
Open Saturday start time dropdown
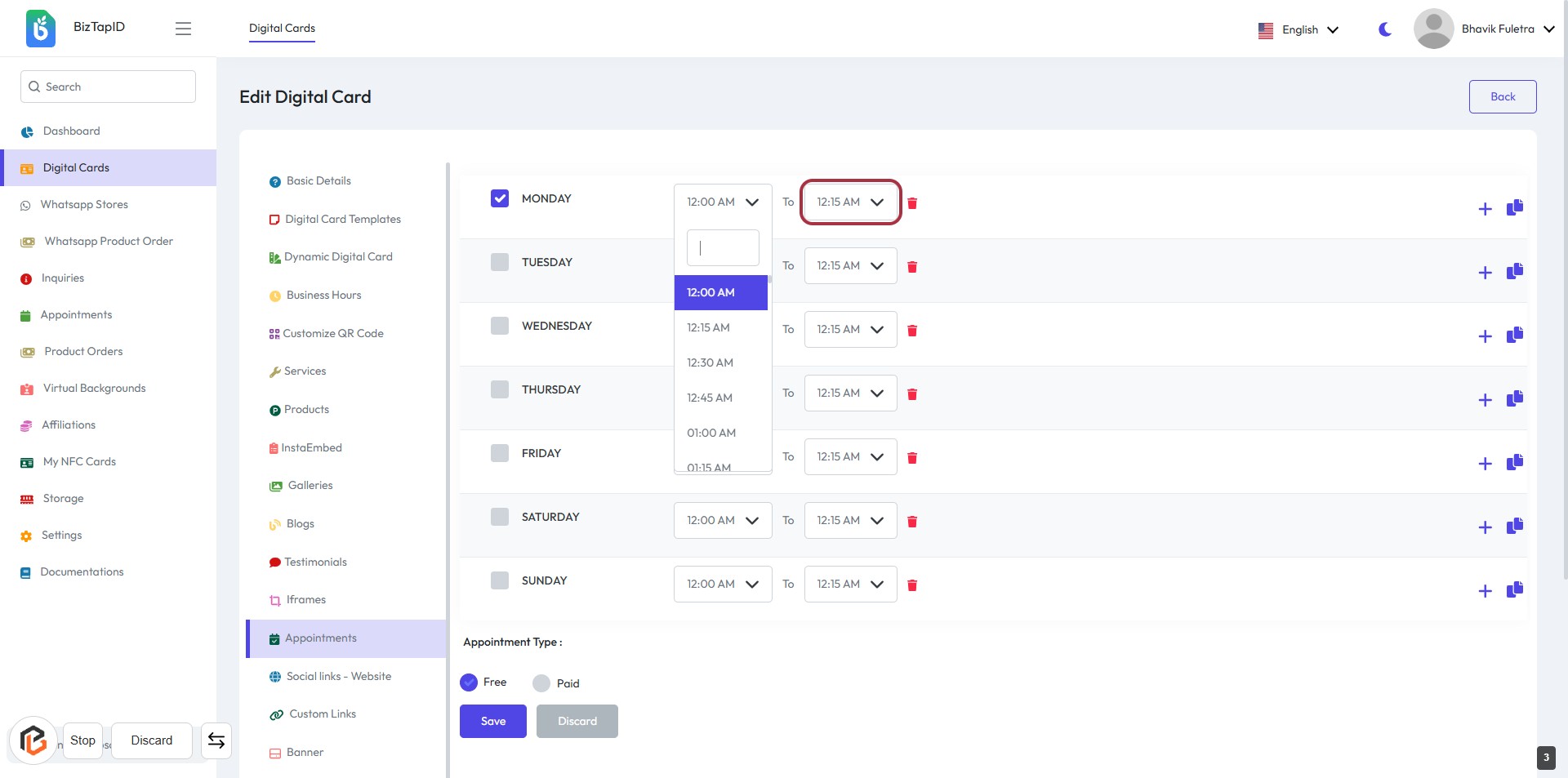[722, 521]
